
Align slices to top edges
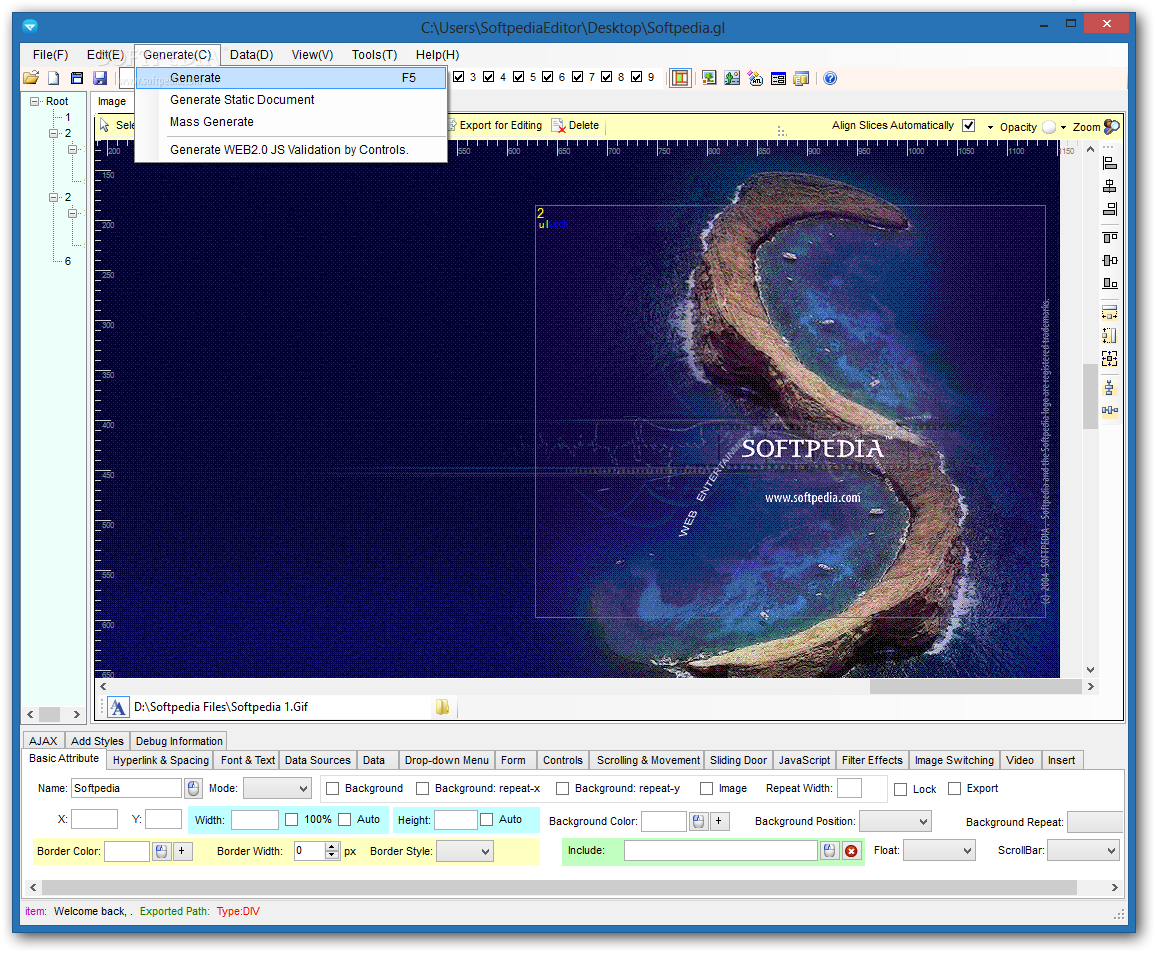[1110, 237]
